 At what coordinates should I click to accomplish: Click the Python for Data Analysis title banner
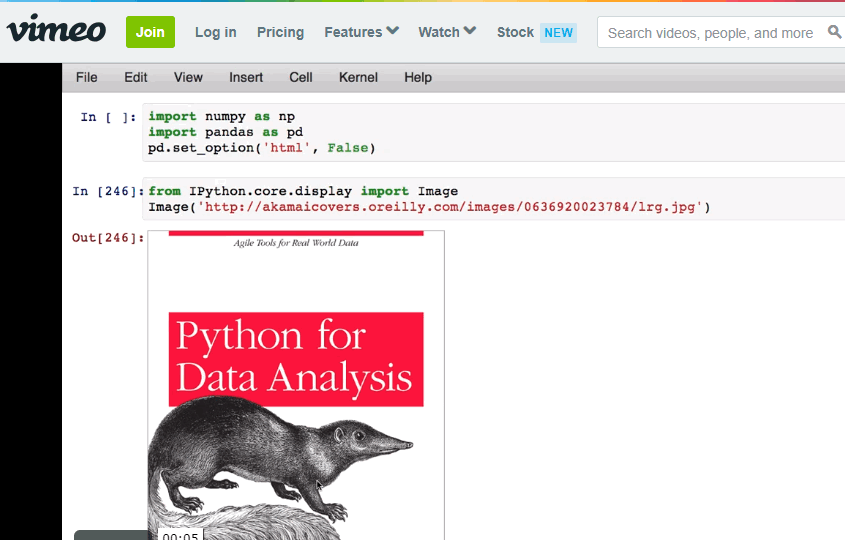click(296, 359)
